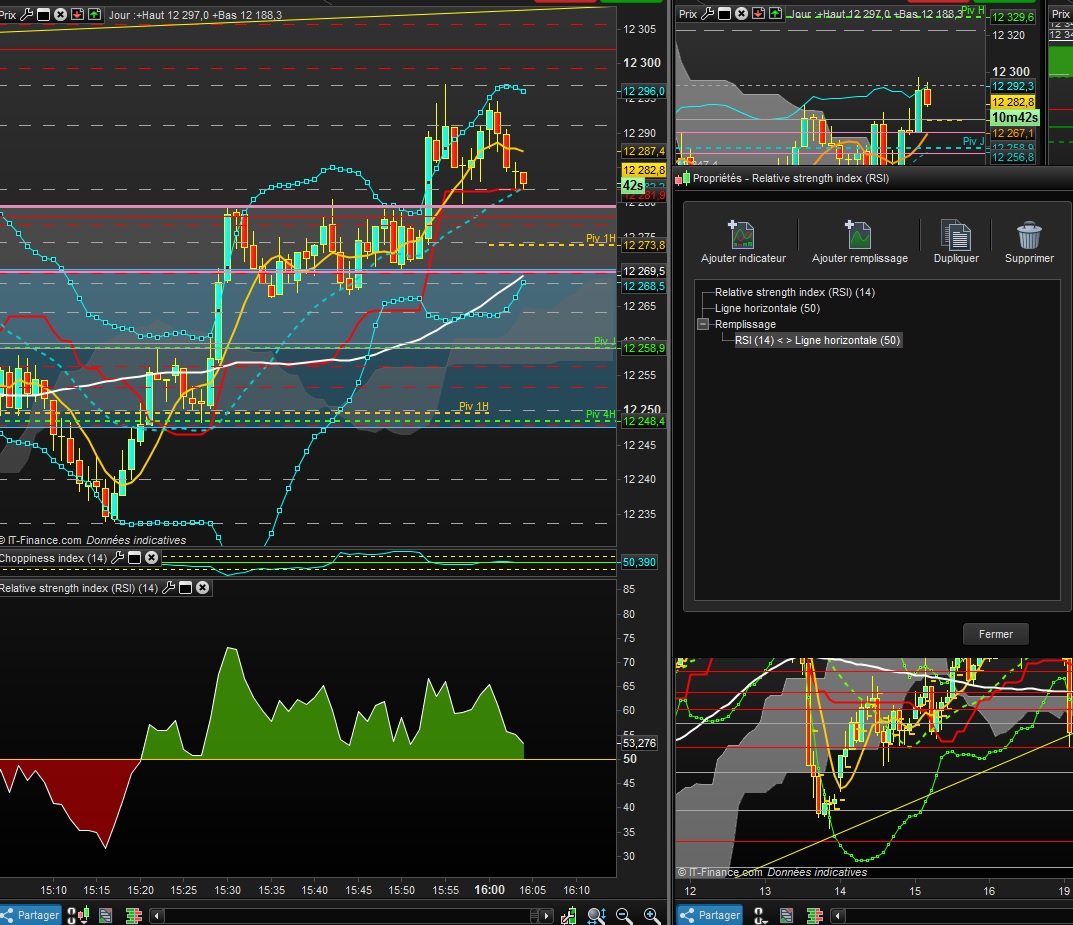This screenshot has width=1073, height=925.
Task: Click the green up arrow in Prix header
Action: click(x=94, y=15)
